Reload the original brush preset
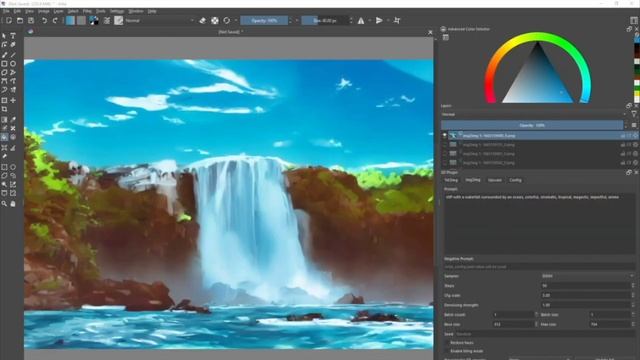The image size is (640, 360). 227,20
